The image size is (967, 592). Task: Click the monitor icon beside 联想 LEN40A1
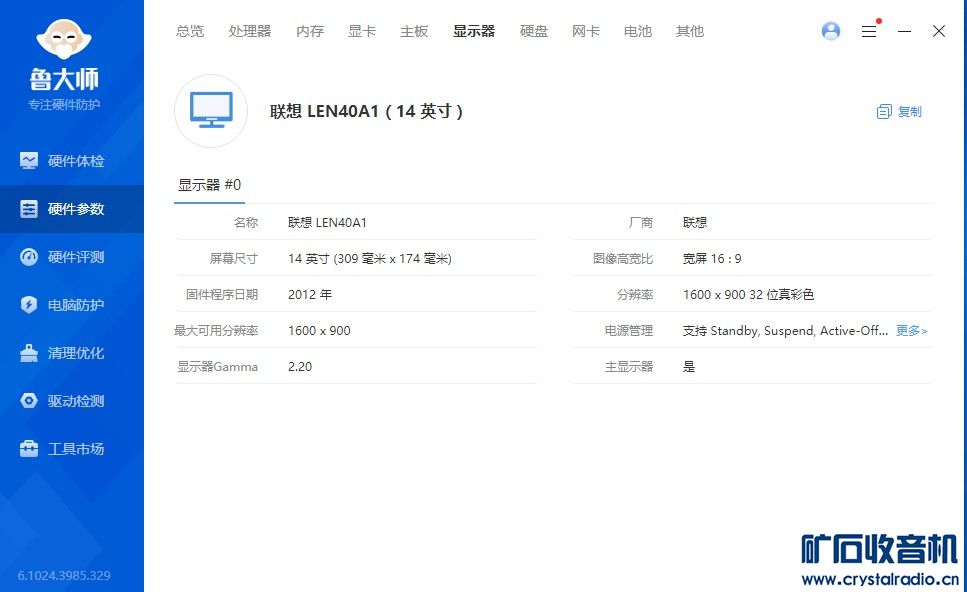[x=211, y=111]
